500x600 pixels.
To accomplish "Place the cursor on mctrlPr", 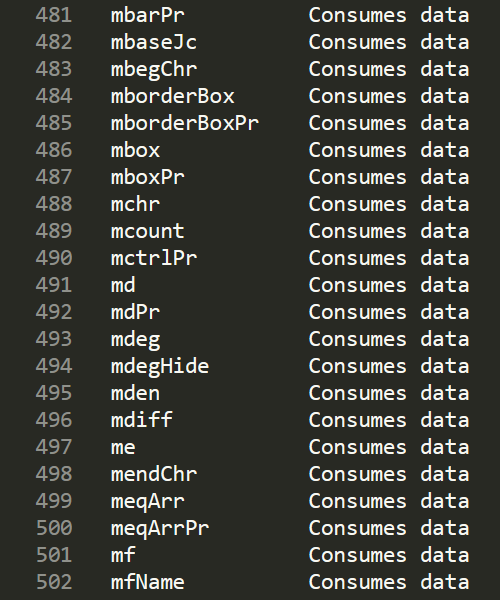I will coord(154,258).
